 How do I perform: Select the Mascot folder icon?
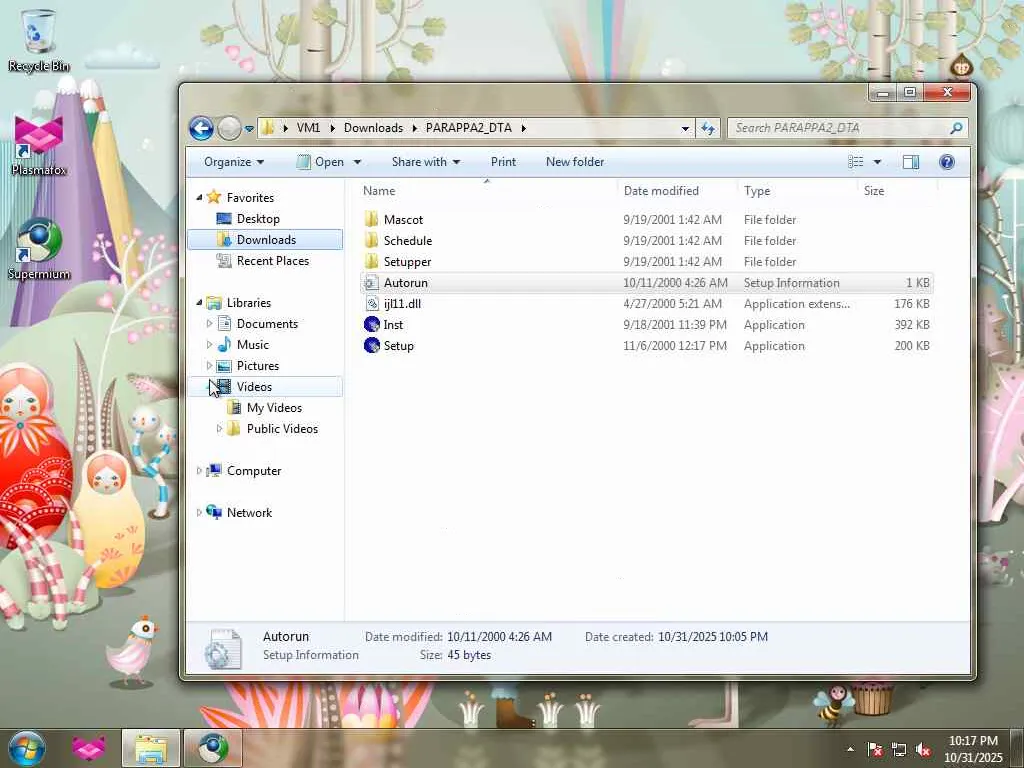(372, 219)
